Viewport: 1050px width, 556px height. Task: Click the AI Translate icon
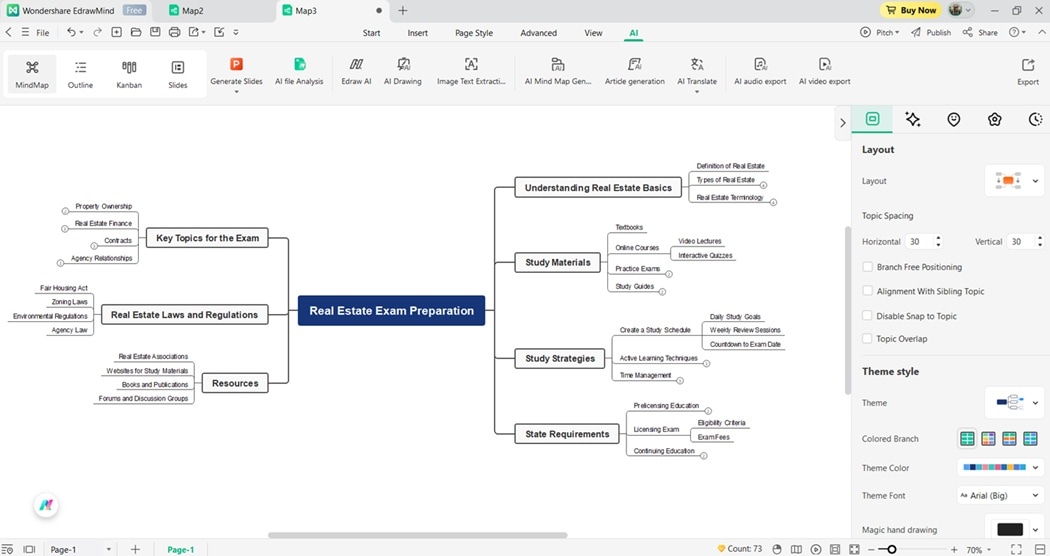(x=697, y=64)
